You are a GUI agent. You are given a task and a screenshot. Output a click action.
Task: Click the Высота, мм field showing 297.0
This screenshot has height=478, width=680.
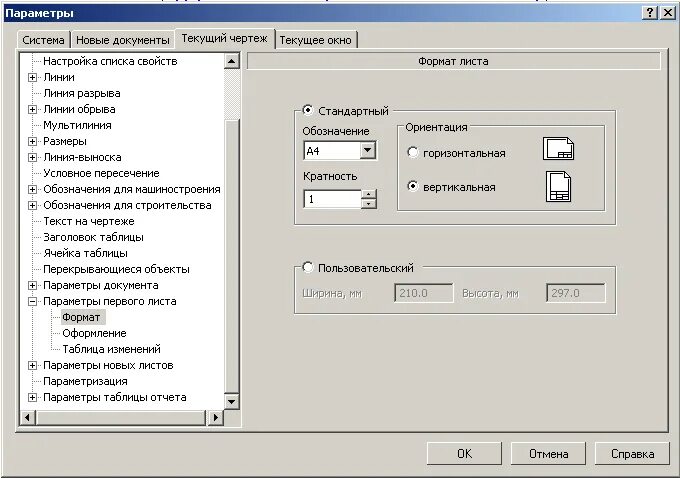[575, 293]
